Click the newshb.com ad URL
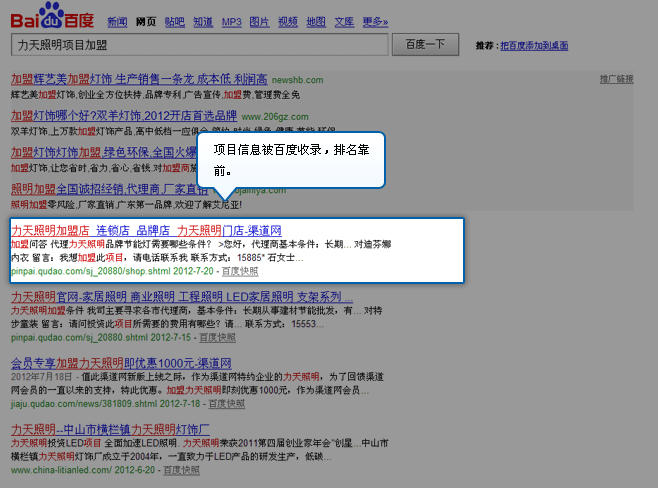 click(298, 80)
